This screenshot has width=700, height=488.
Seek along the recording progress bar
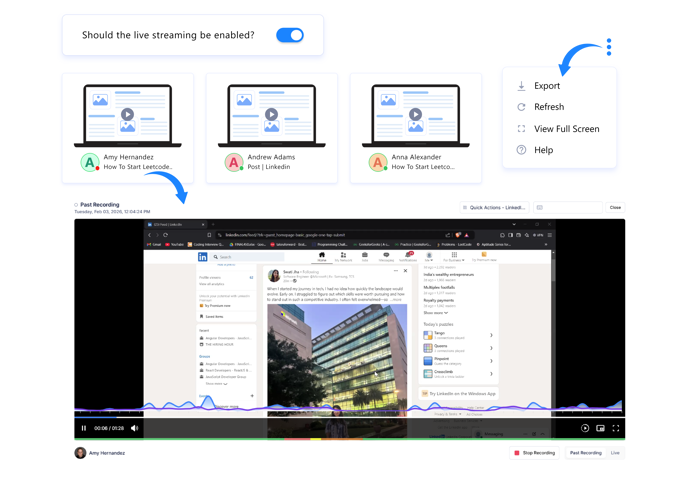(350, 417)
